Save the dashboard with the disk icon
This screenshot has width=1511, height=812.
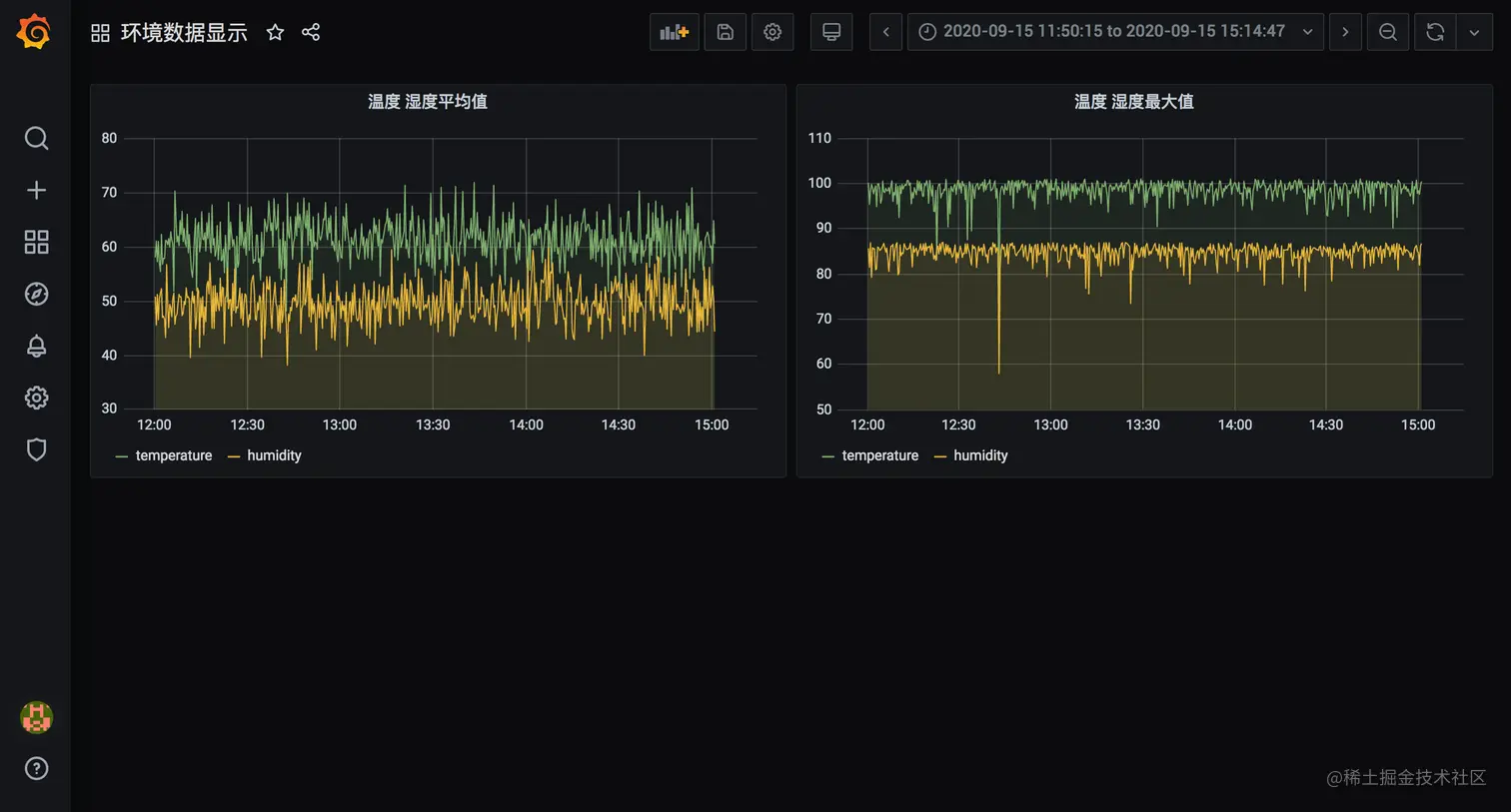[x=726, y=32]
